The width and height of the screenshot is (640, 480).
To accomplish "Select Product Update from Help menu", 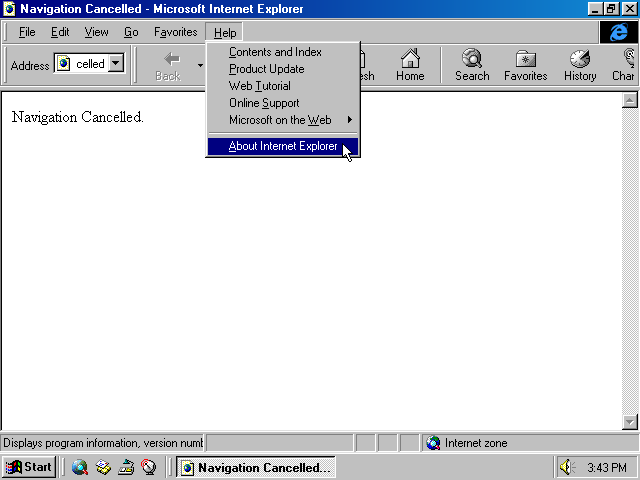I will click(283, 69).
